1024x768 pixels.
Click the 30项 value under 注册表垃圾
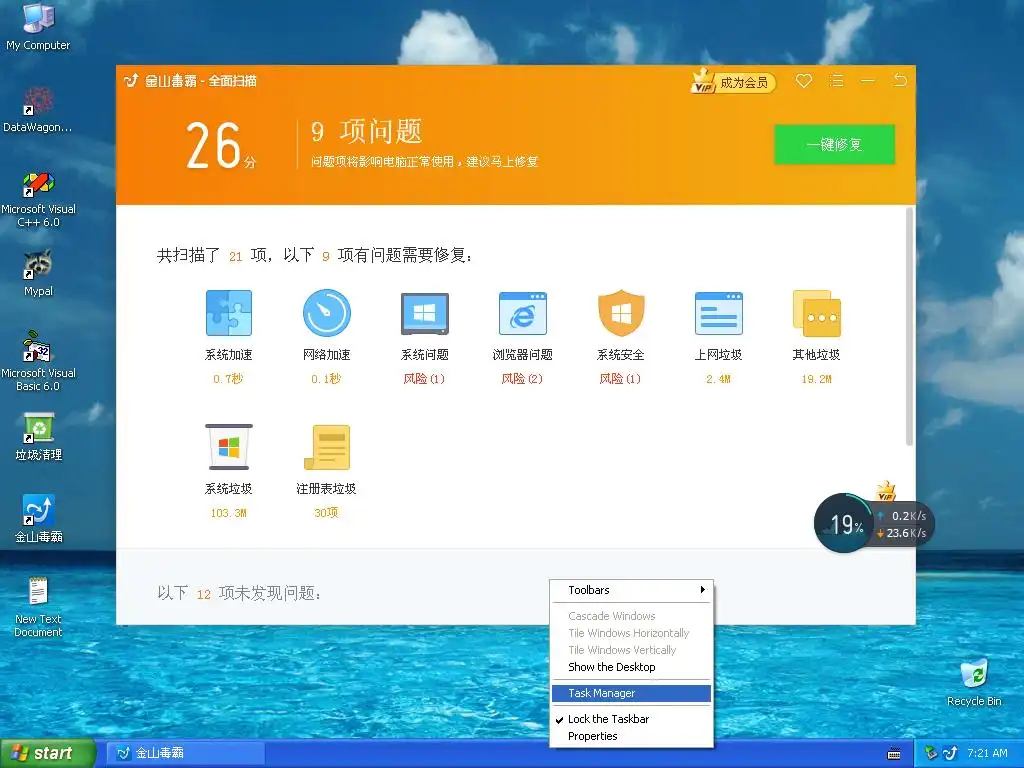pyautogui.click(x=327, y=513)
